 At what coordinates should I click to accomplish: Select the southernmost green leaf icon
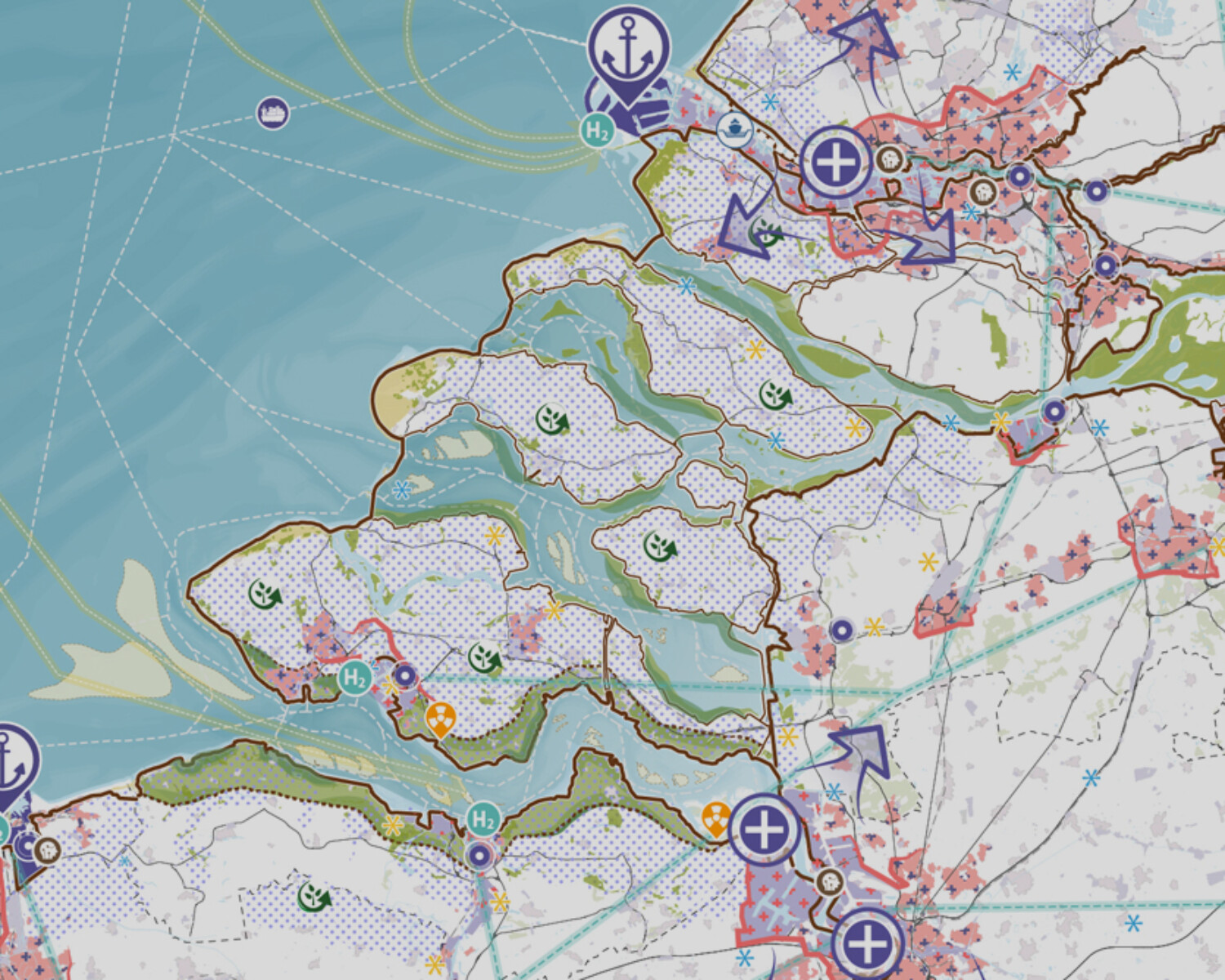click(x=314, y=898)
